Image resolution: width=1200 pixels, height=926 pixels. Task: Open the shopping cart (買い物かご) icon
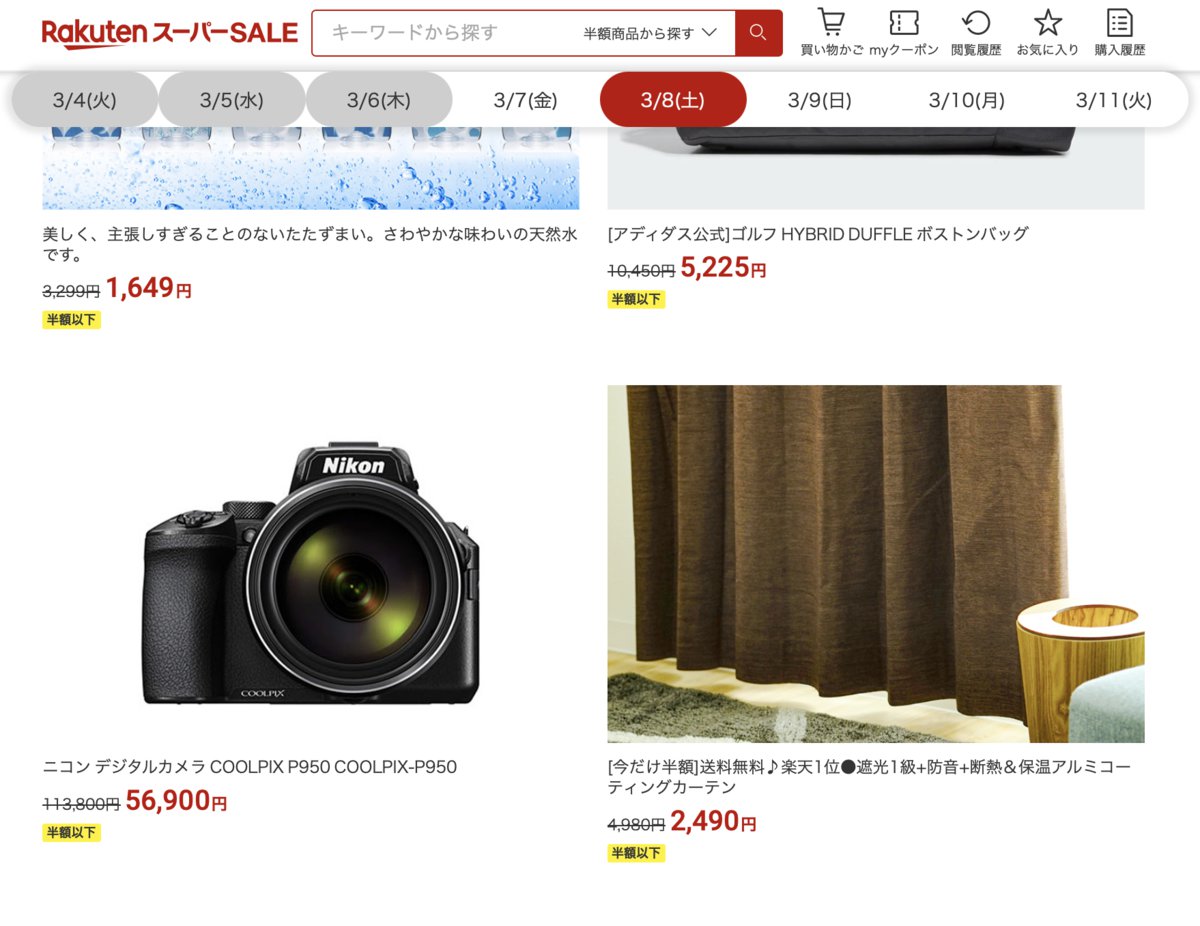click(831, 32)
